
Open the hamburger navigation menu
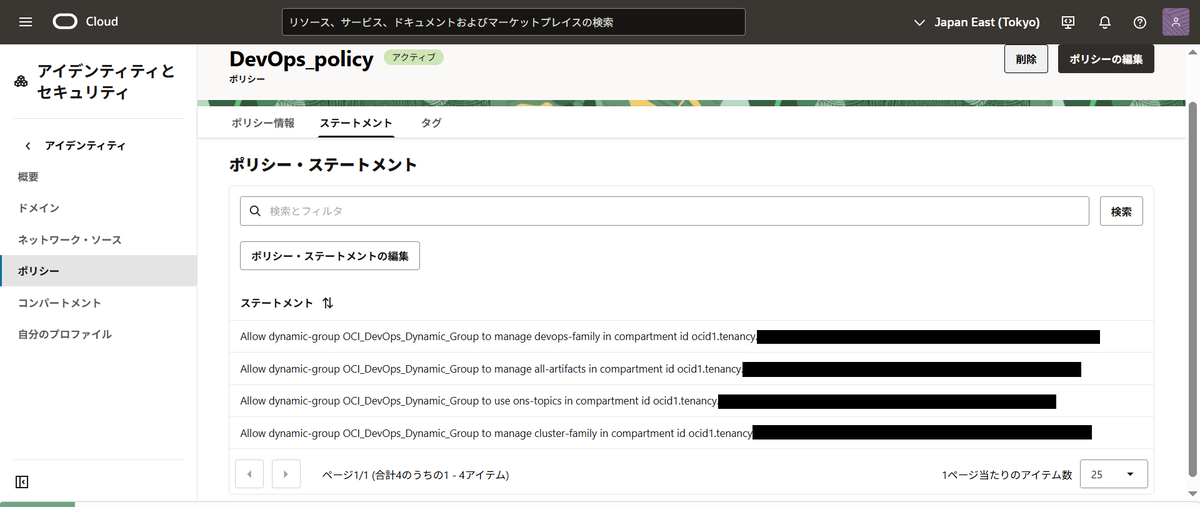[25, 22]
